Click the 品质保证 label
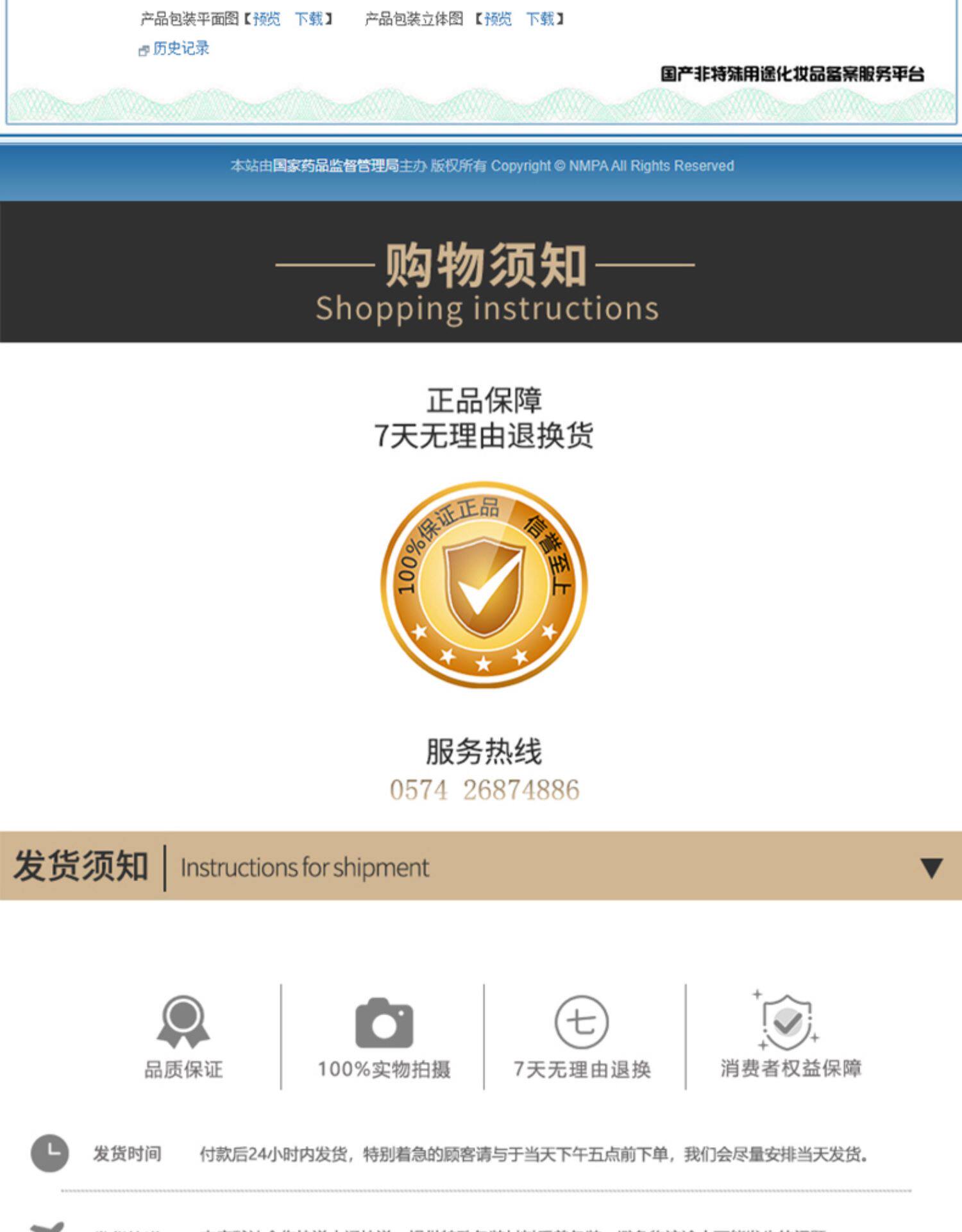 coord(183,1069)
